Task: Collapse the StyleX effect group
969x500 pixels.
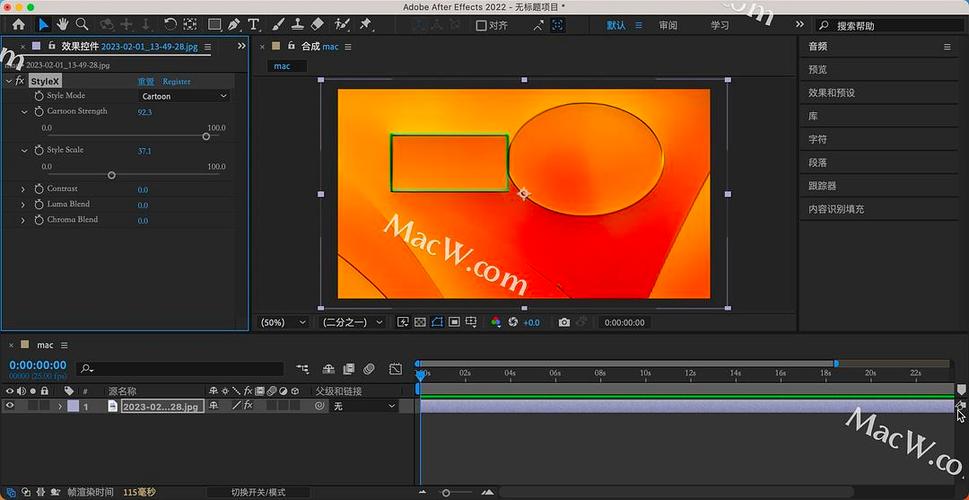Action: pos(8,81)
